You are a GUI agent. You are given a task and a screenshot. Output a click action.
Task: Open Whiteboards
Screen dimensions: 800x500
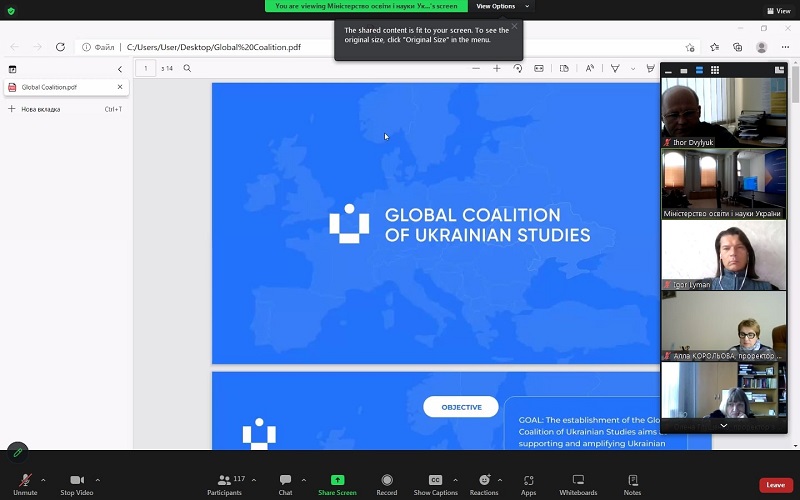point(578,485)
